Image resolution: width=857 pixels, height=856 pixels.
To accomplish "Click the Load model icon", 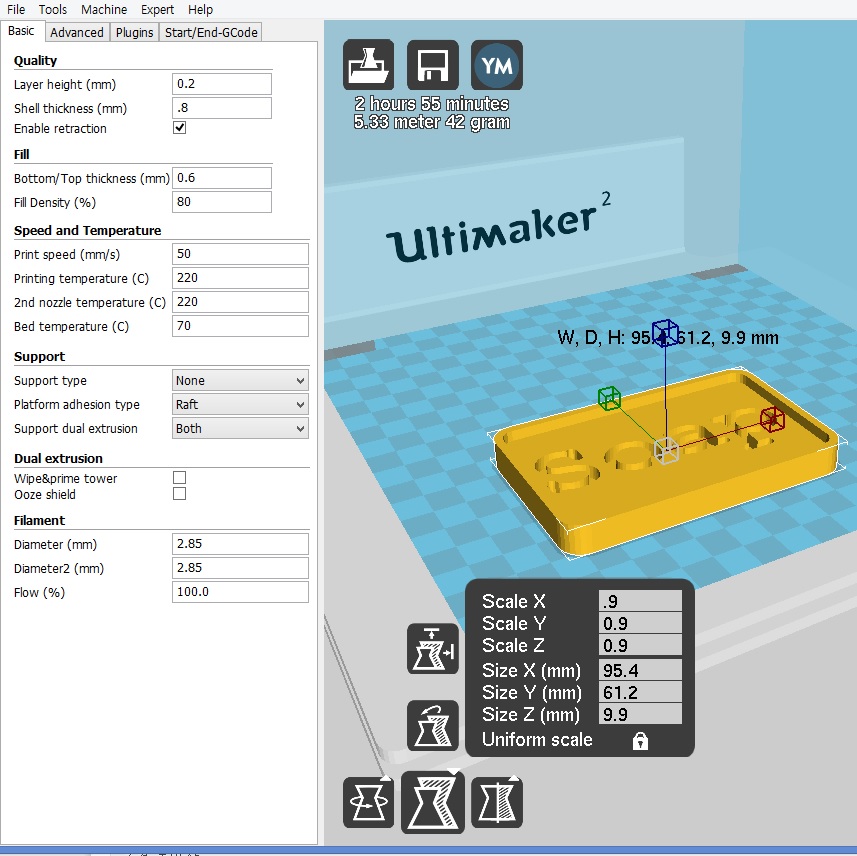I will (368, 65).
